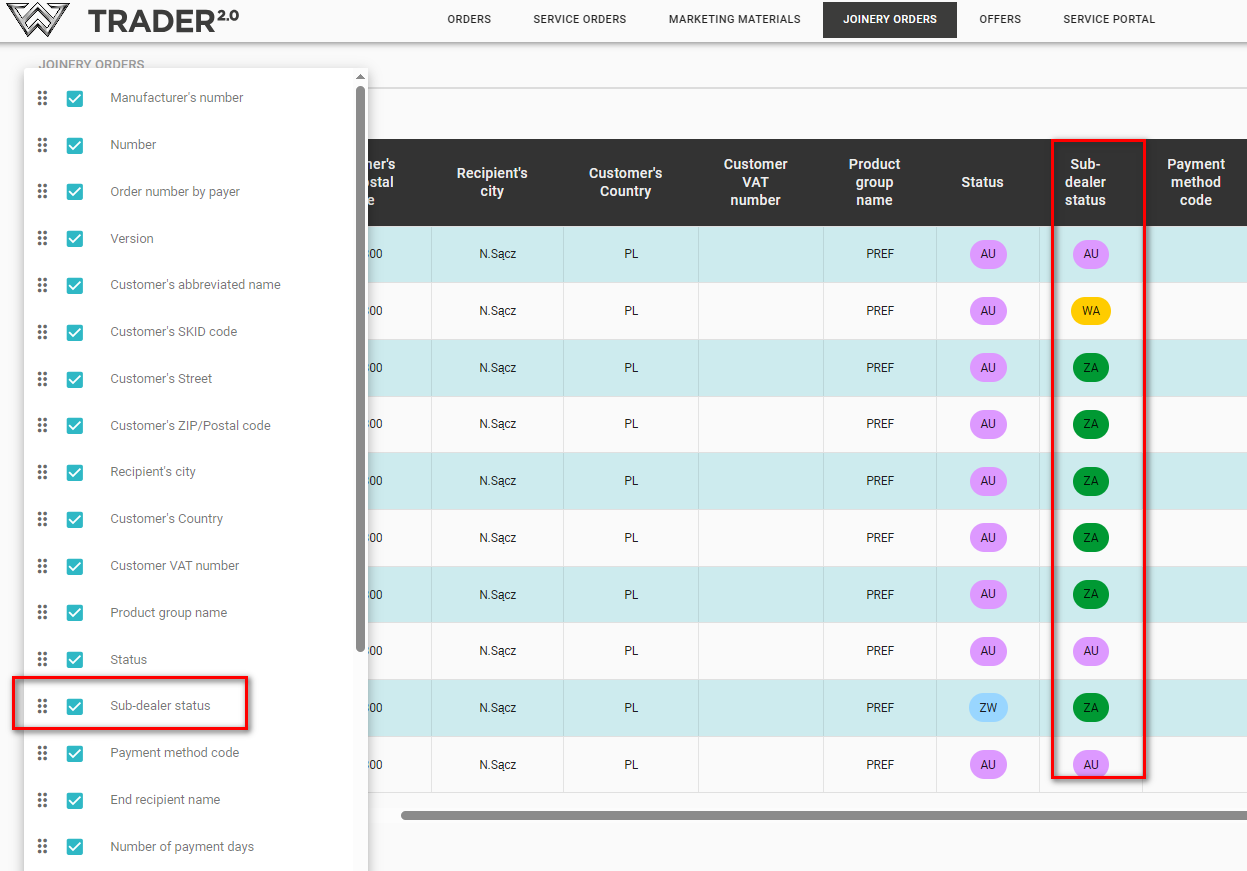Click the Trader 2.0 logo
Image resolution: width=1247 pixels, height=871 pixels.
coord(122,19)
